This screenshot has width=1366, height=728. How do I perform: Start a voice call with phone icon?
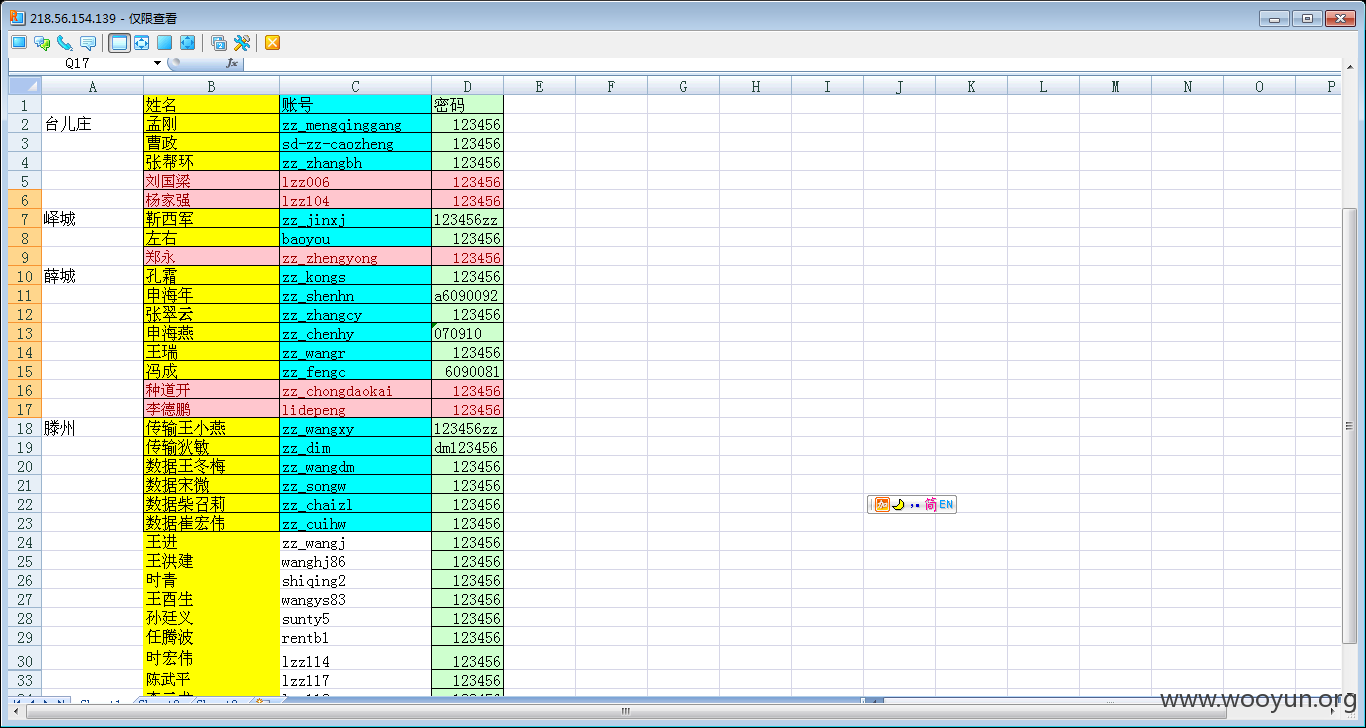[x=65, y=42]
